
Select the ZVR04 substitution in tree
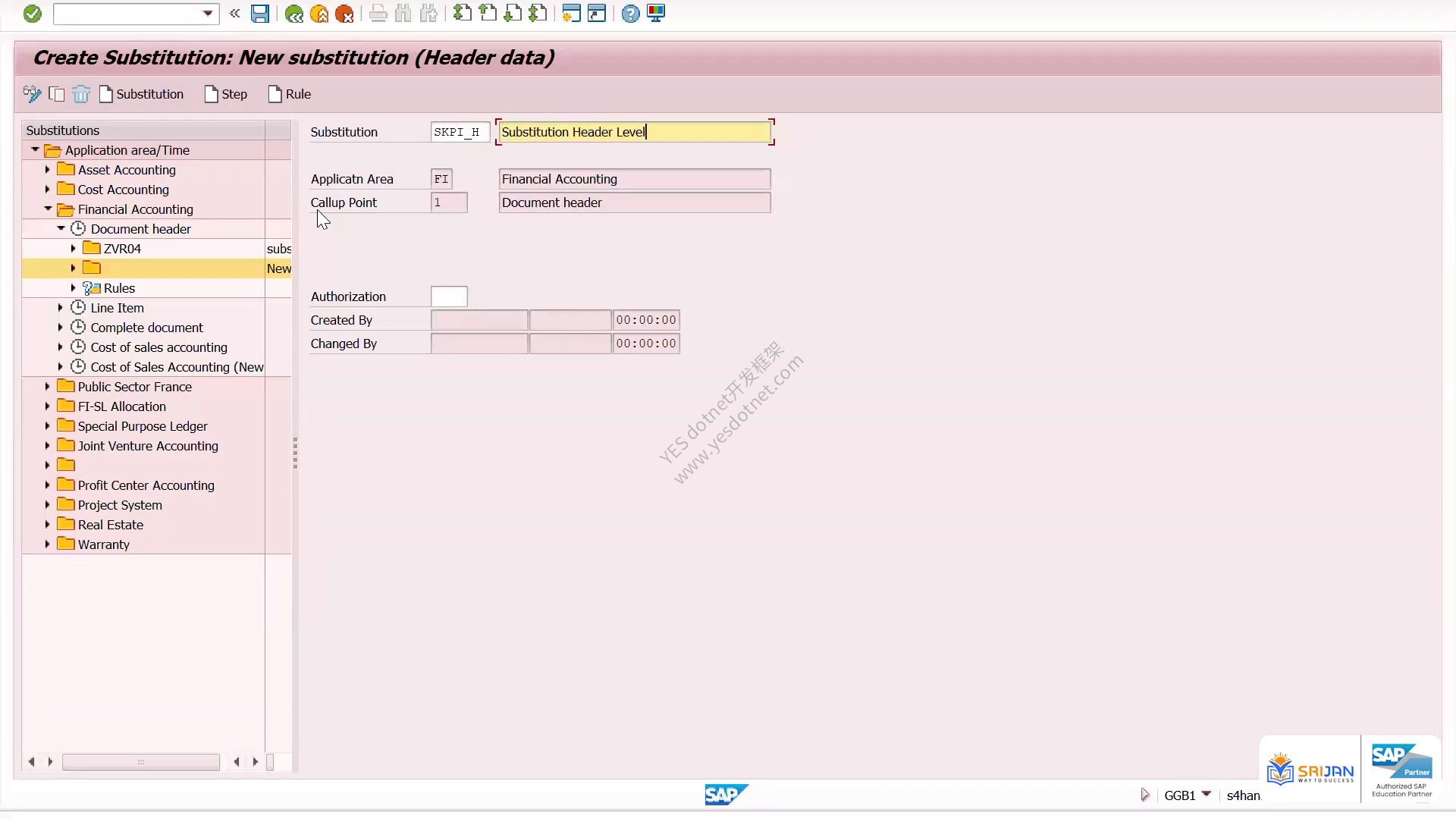[122, 249]
